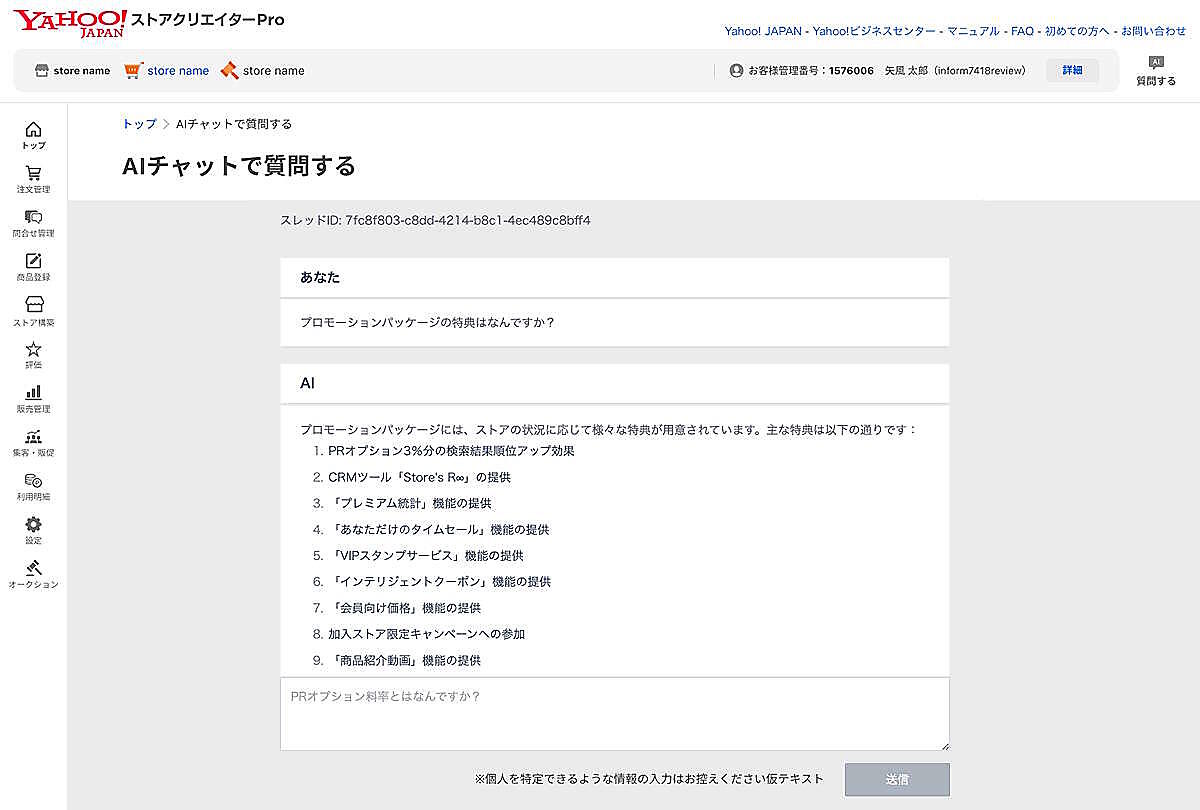This screenshot has width=1200, height=810.
Task: Open 注文管理 cart icon in sidebar
Action: coord(33,174)
